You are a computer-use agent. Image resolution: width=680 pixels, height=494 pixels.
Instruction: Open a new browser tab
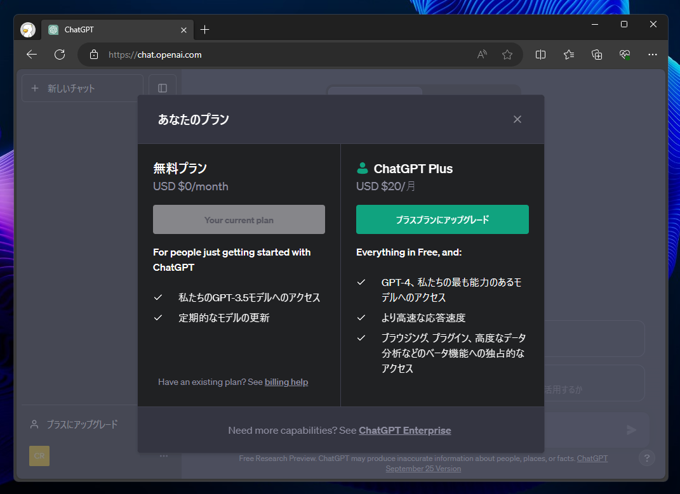[x=205, y=29]
